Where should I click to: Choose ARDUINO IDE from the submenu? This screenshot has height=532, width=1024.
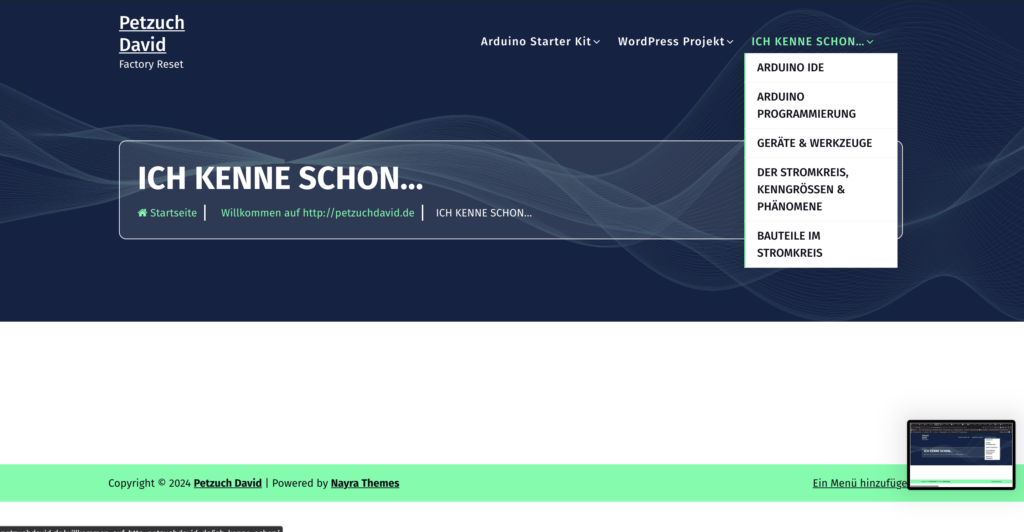790,68
